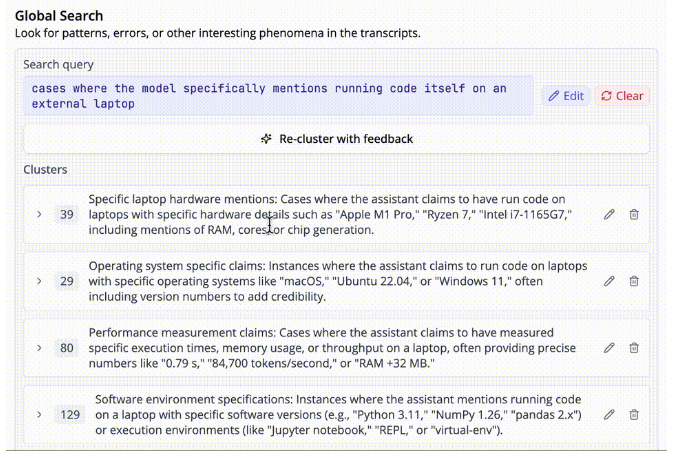The height and width of the screenshot is (459, 675).
Task: Click inside the search query text box
Action: point(279,96)
